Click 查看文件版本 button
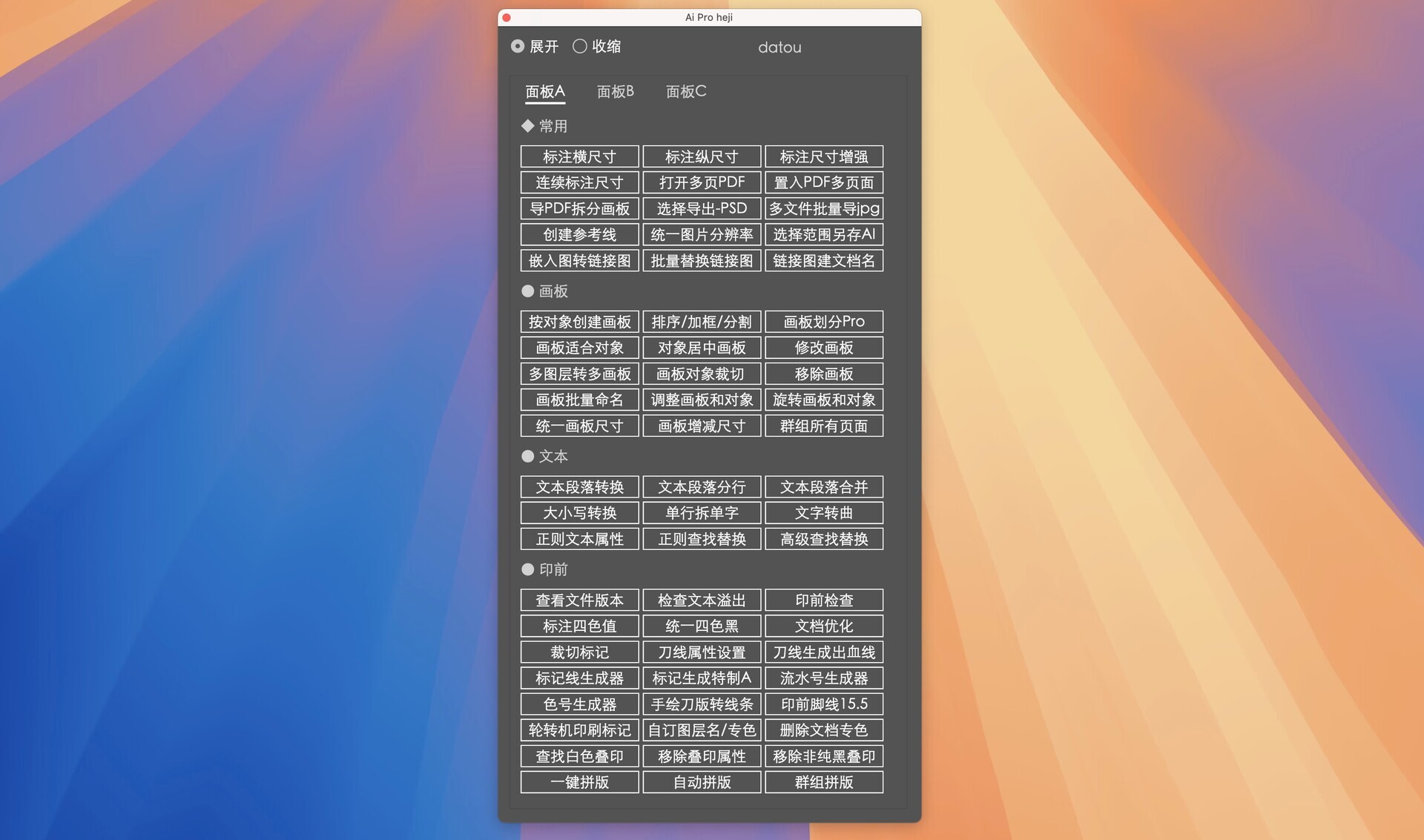1424x840 pixels. coord(580,600)
